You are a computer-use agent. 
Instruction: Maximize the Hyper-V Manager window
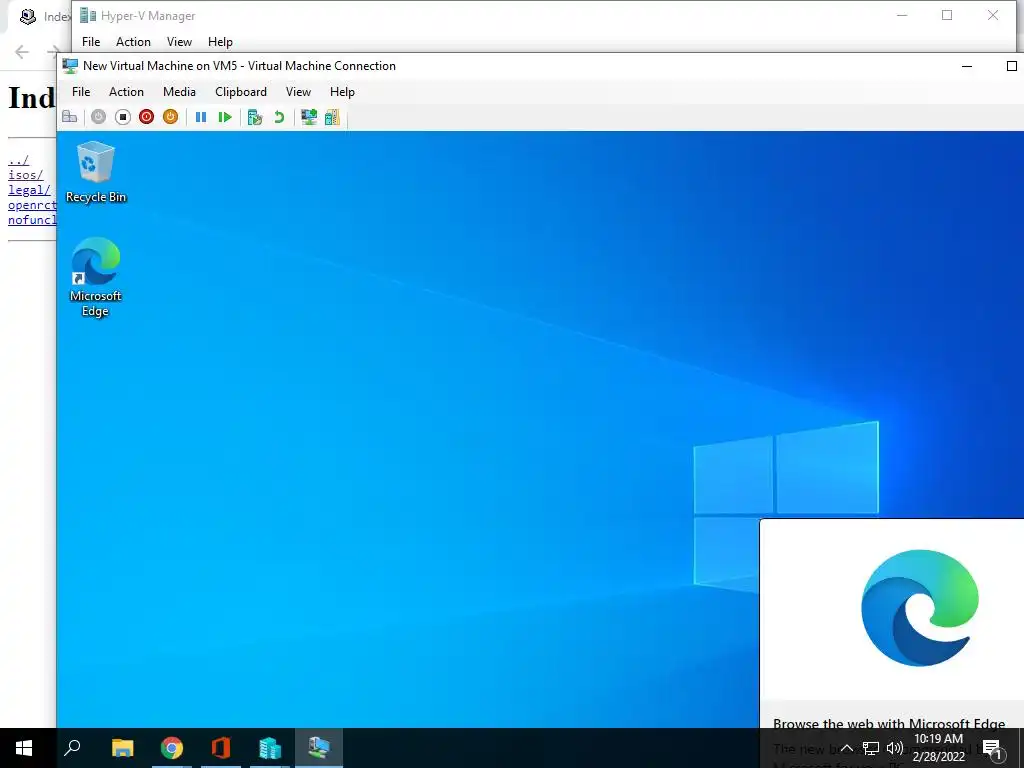coord(947,15)
